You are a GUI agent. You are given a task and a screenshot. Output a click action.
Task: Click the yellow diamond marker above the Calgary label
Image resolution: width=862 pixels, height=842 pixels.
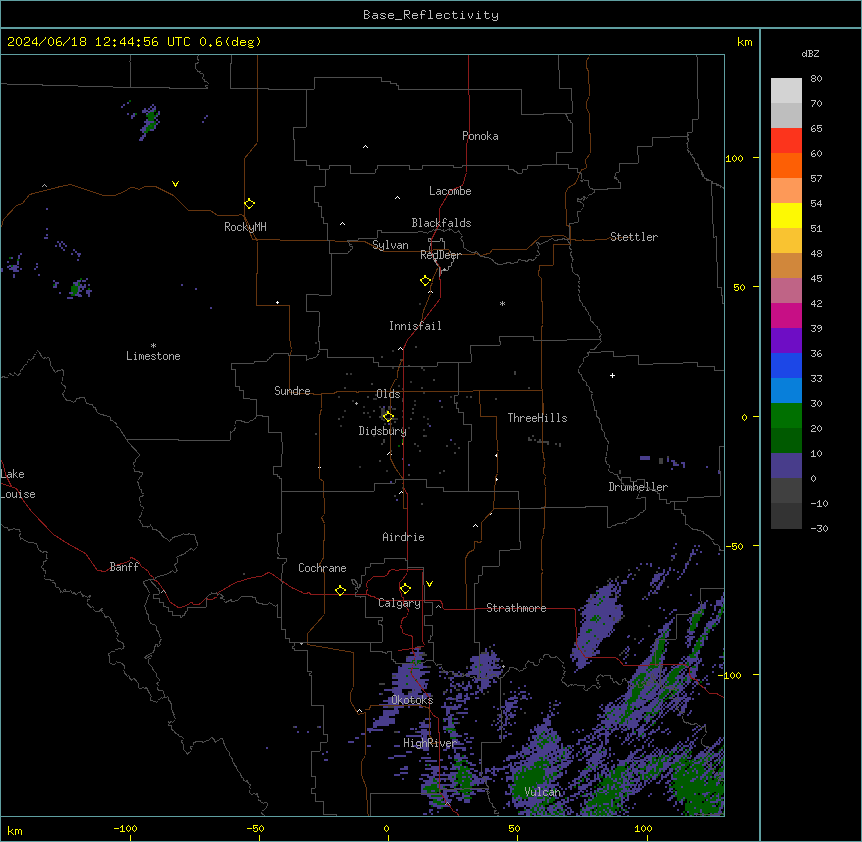[405, 589]
